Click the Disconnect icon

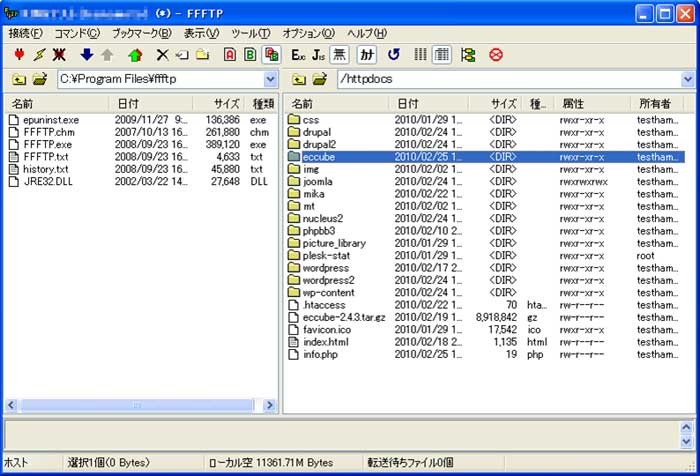(59, 54)
